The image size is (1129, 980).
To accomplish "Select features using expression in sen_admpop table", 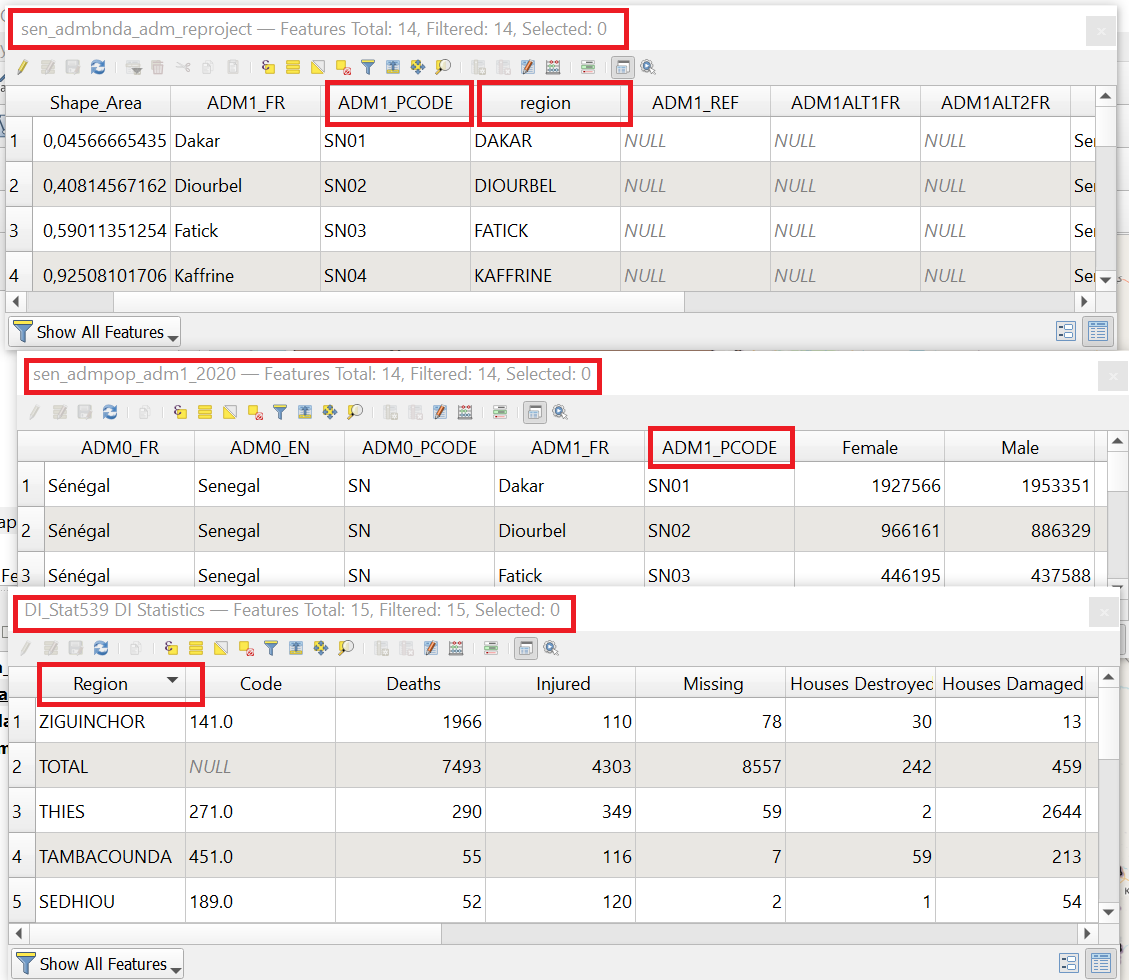I will click(x=180, y=412).
